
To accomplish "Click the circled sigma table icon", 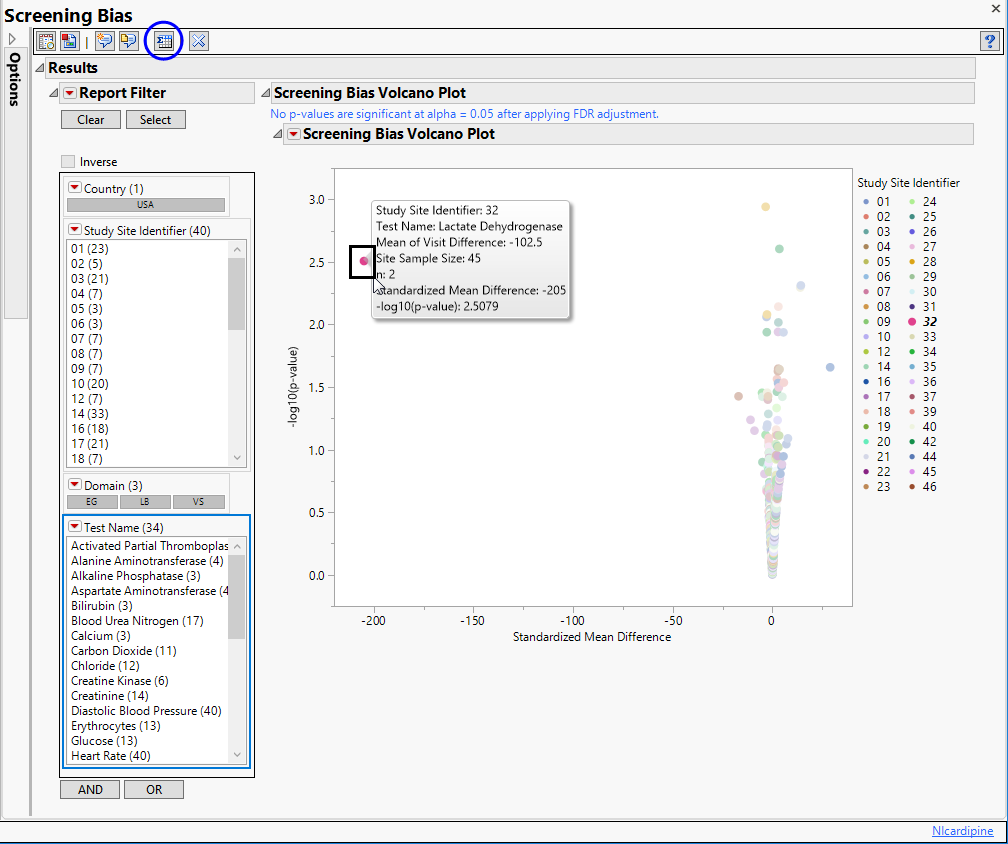I will coord(163,41).
